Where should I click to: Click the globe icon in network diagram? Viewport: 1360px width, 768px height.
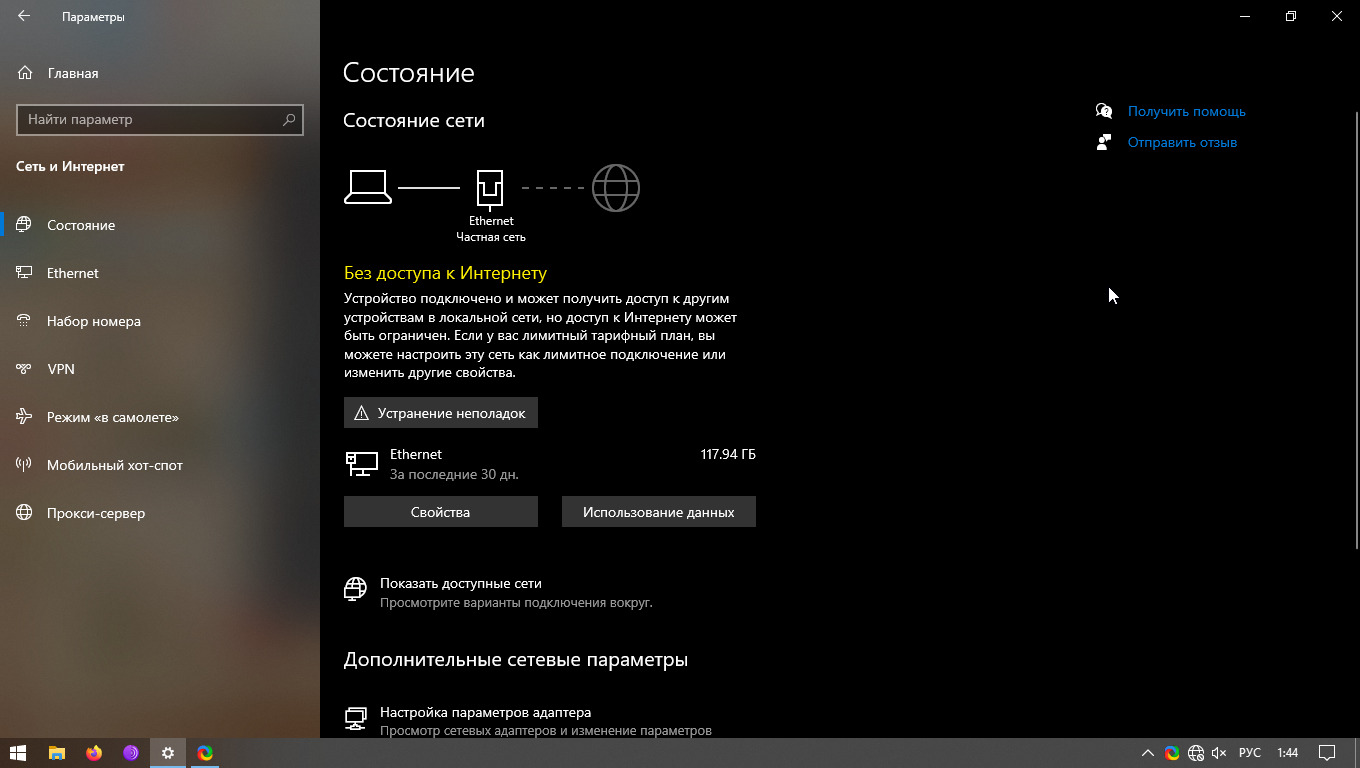coord(616,188)
